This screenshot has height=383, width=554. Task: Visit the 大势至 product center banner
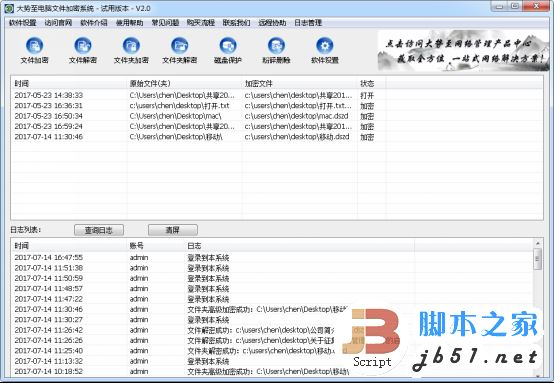pyautogui.click(x=463, y=51)
